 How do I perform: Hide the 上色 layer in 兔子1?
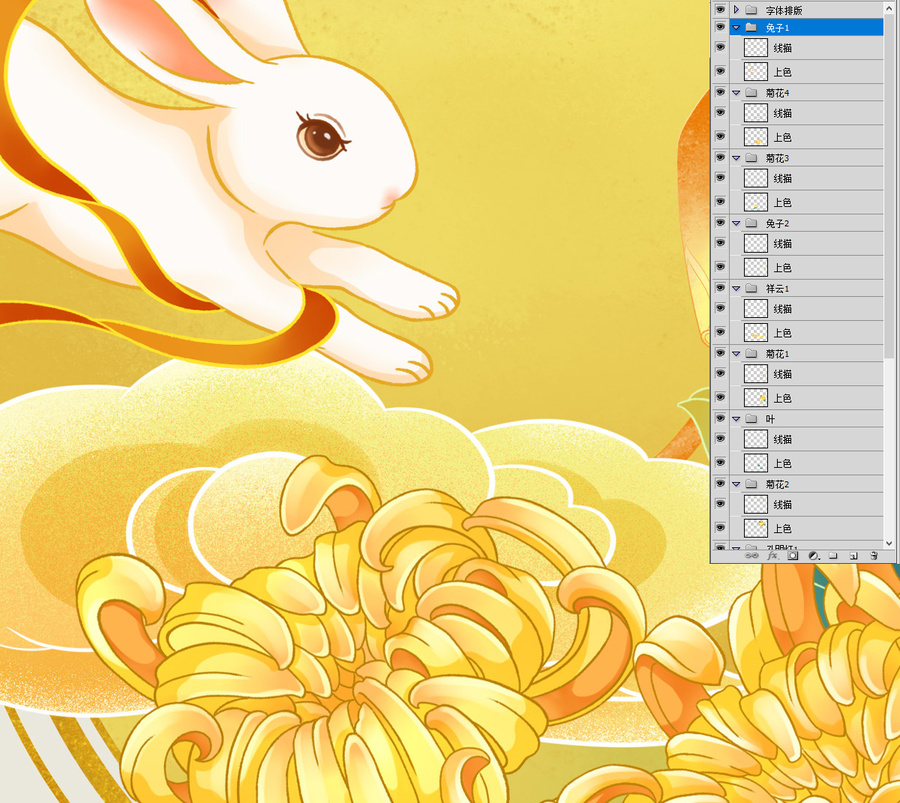point(720,71)
